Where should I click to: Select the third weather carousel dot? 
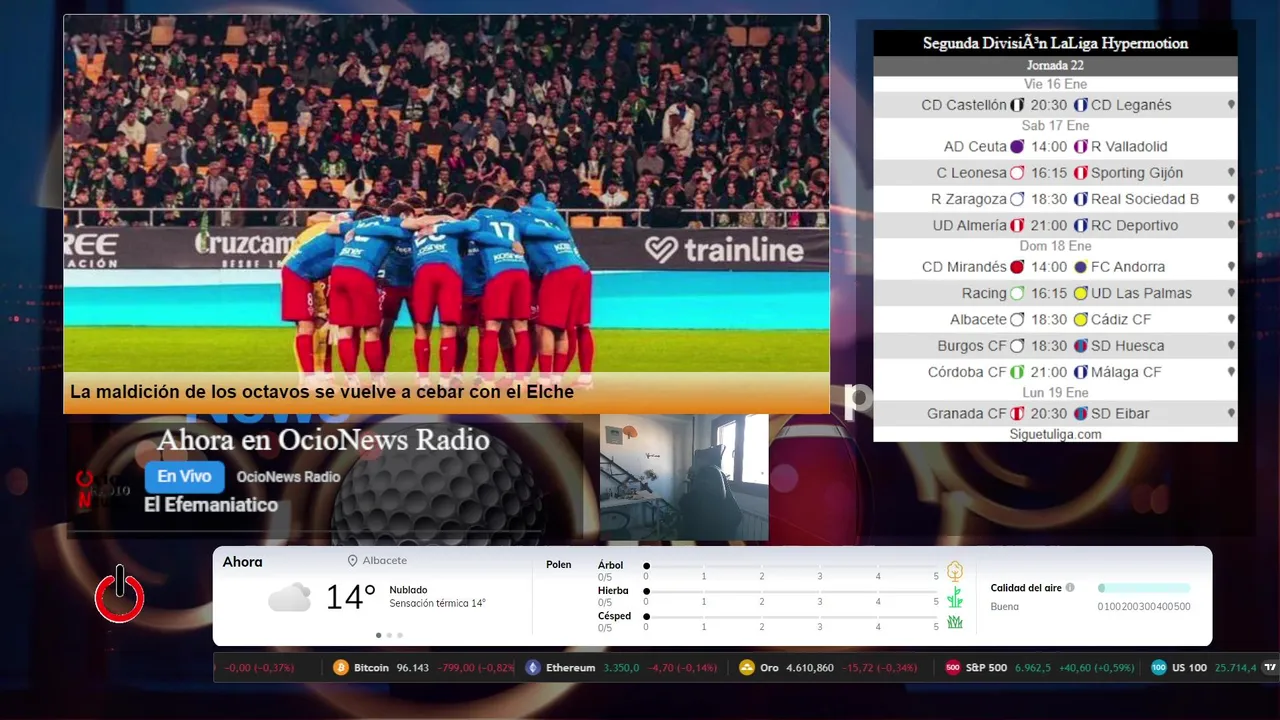coord(400,635)
